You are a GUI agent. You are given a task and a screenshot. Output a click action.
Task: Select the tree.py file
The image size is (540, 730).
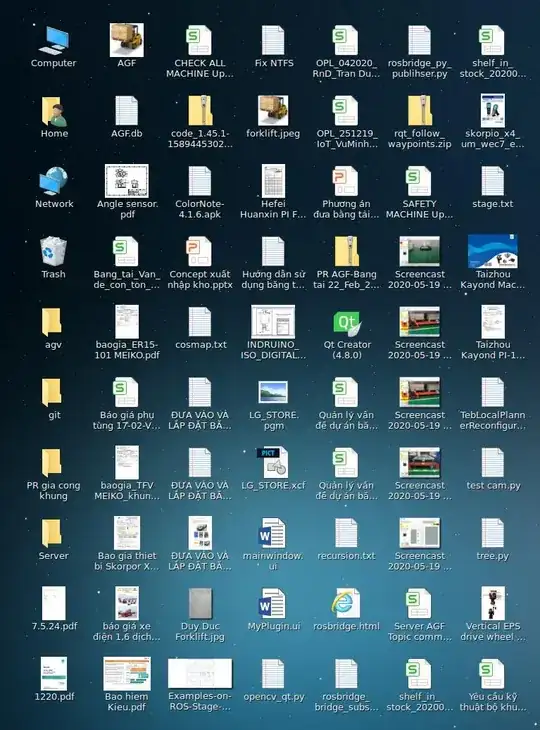(493, 533)
